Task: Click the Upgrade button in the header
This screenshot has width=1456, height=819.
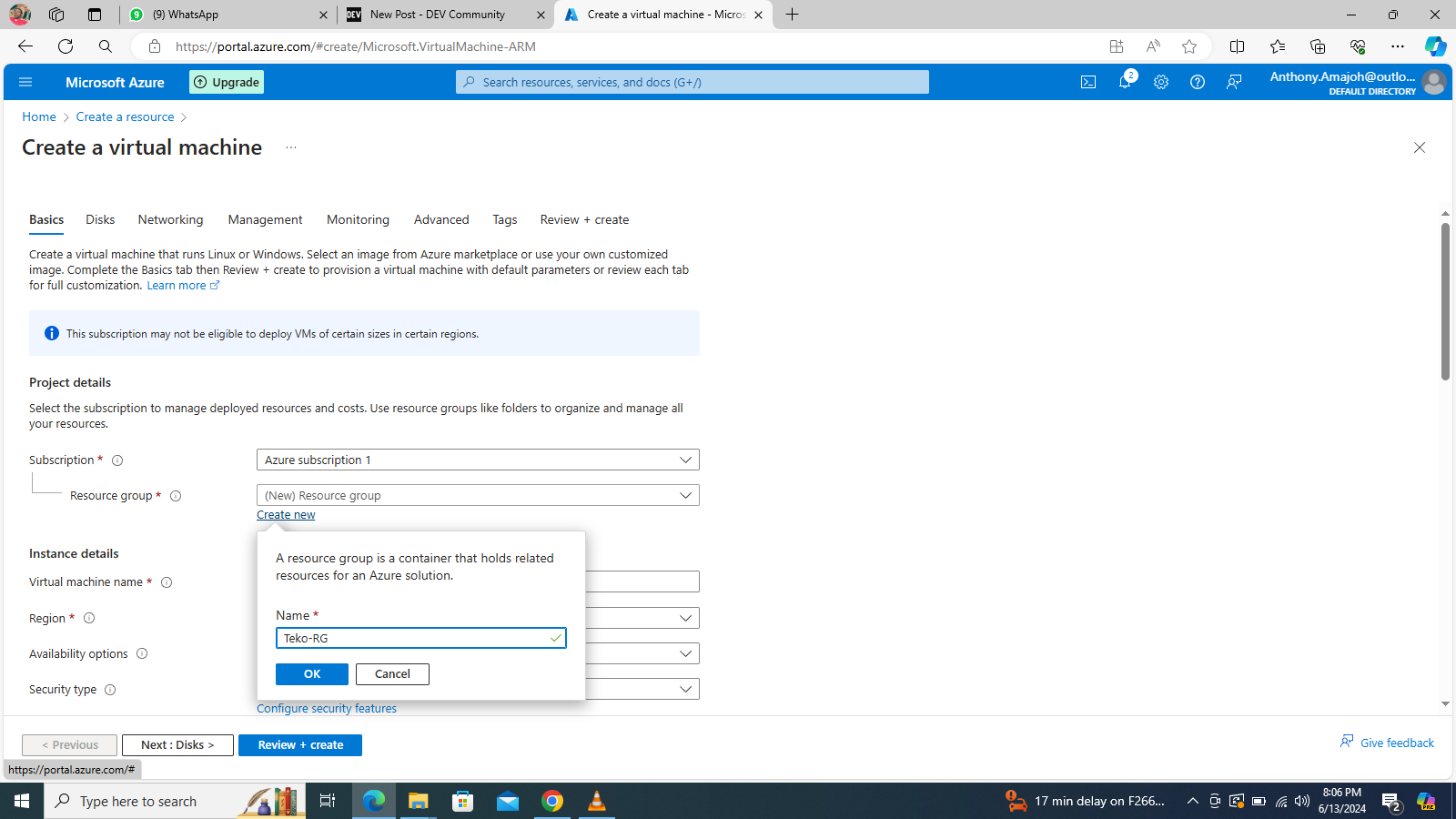Action: coord(227,82)
